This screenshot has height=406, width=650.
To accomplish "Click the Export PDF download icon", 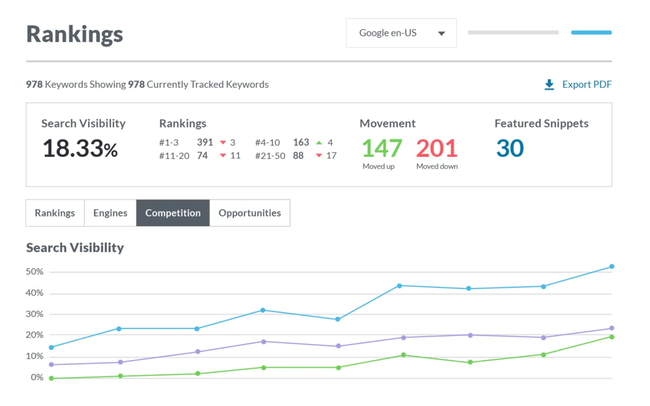I will point(549,85).
